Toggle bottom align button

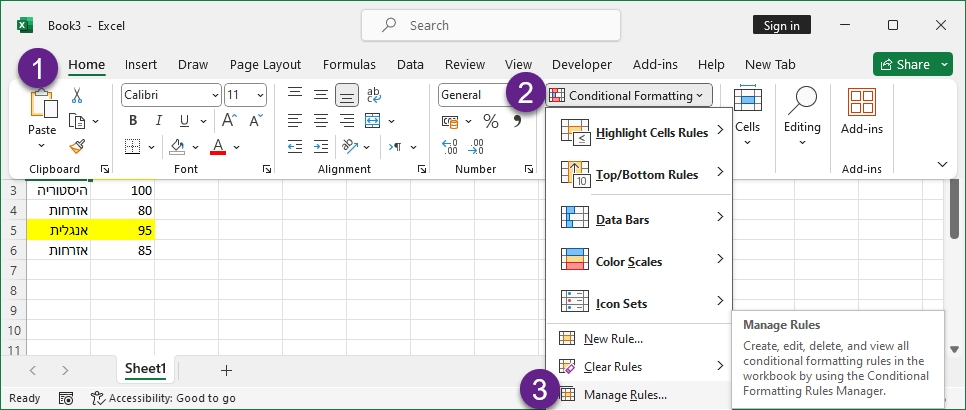(x=347, y=95)
